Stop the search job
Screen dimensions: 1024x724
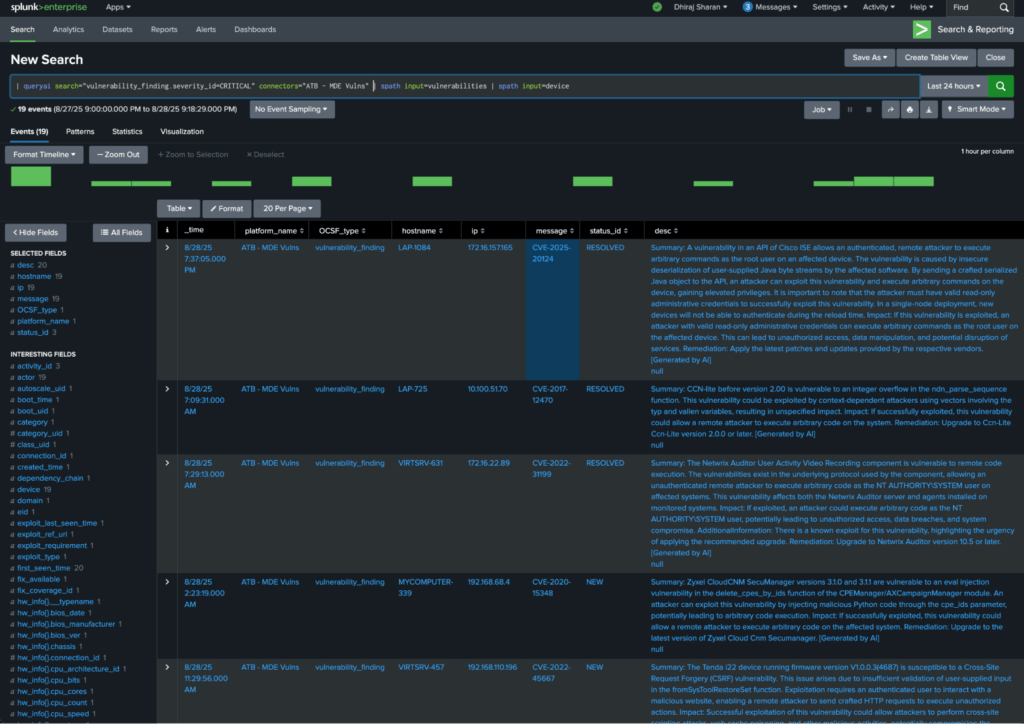click(869, 110)
